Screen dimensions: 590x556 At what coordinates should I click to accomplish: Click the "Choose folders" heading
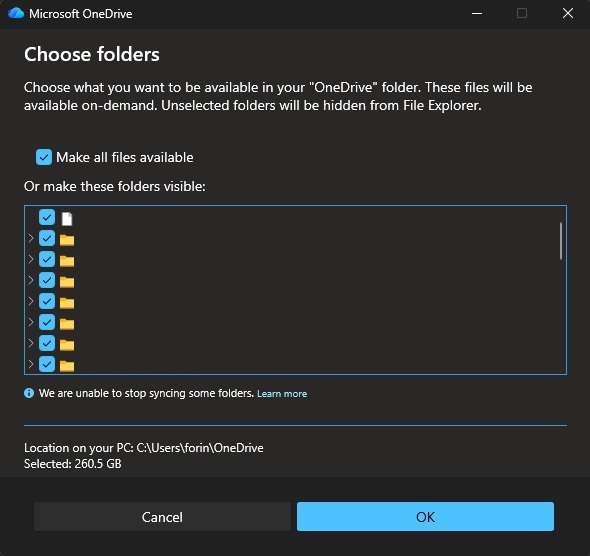tap(92, 54)
